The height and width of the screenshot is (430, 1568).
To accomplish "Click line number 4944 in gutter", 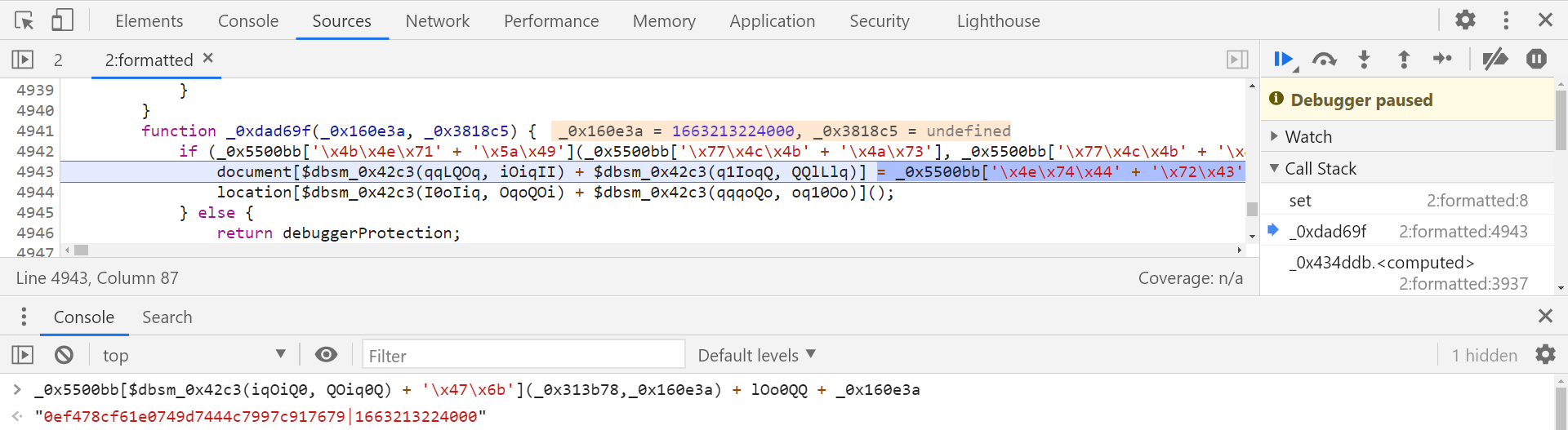I will point(35,192).
